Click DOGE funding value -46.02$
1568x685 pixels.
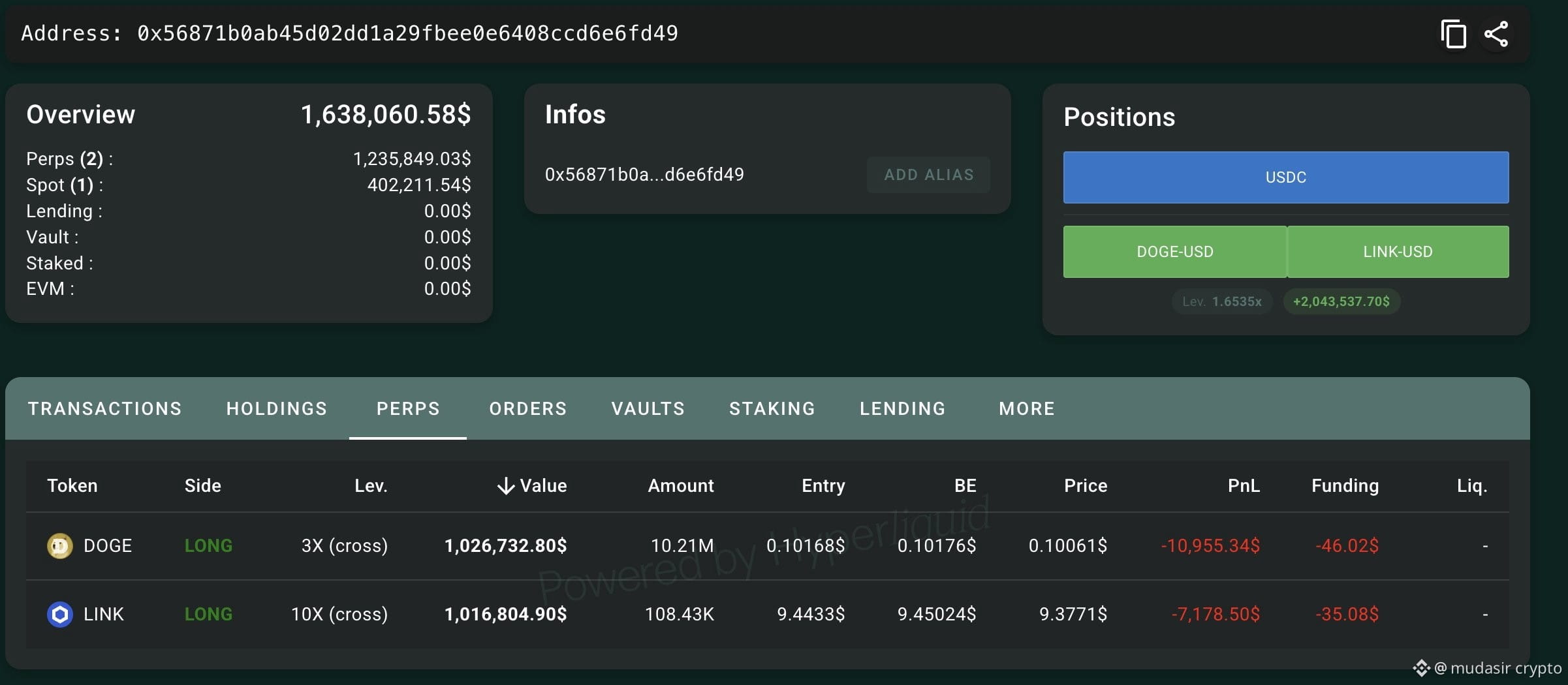pyautogui.click(x=1347, y=546)
